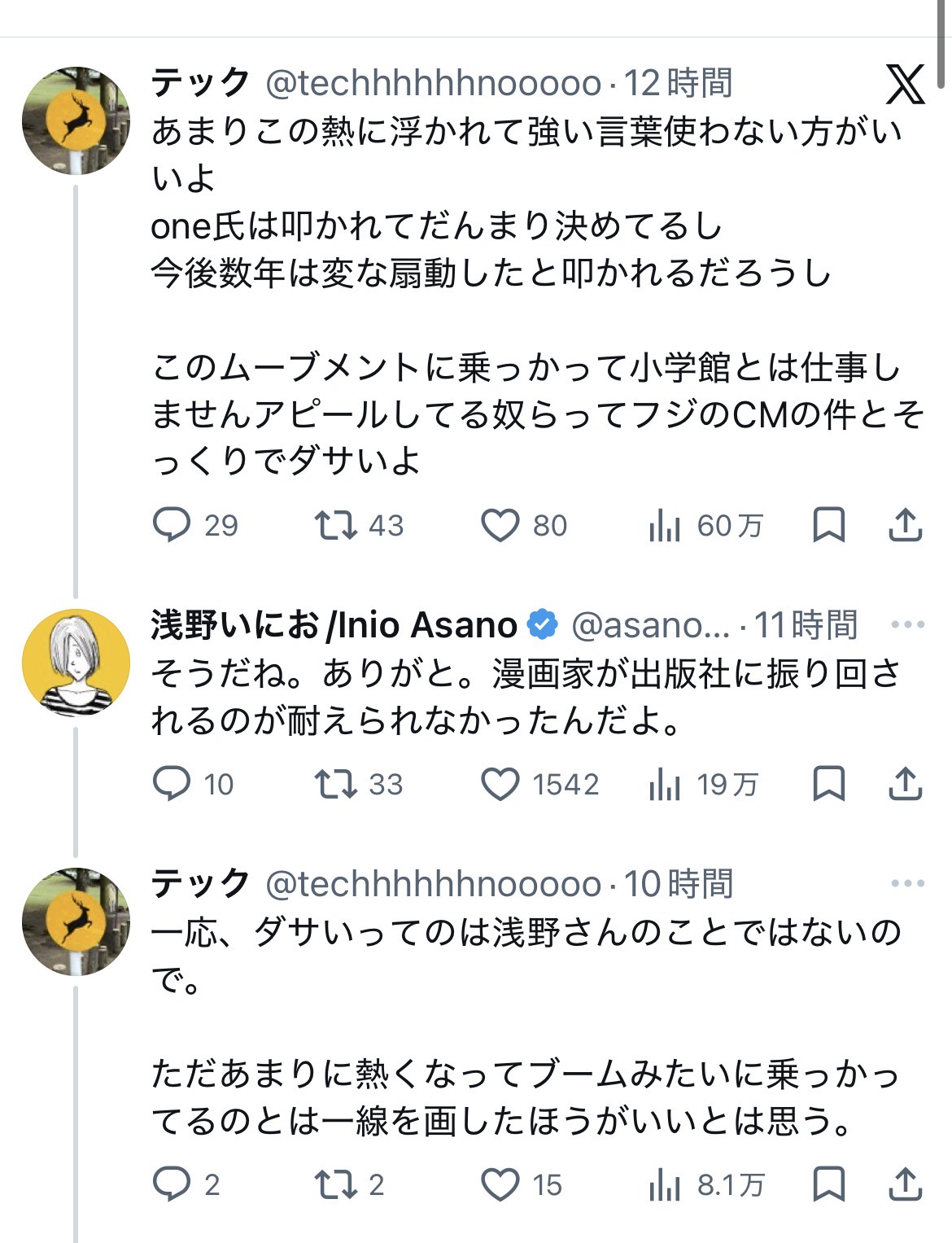Open more options on Inio Asano's post
This screenshot has width=952, height=1243.
click(907, 625)
